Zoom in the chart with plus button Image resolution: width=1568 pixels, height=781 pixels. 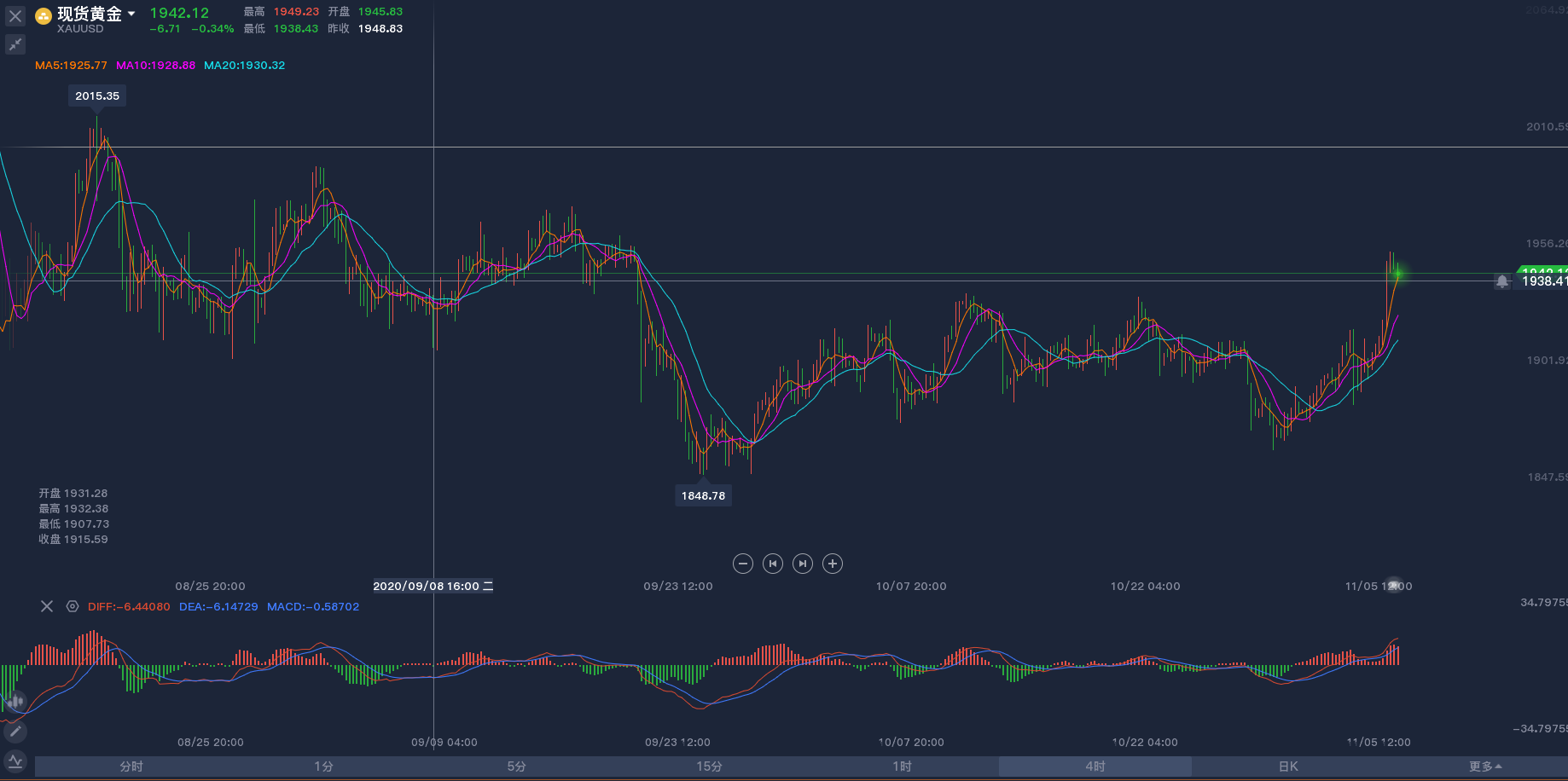pyautogui.click(x=833, y=564)
